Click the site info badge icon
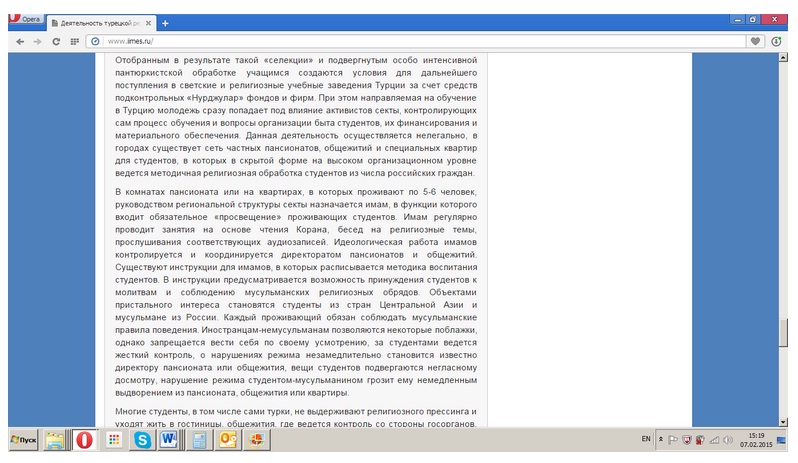The height and width of the screenshot is (463, 798). (95, 41)
